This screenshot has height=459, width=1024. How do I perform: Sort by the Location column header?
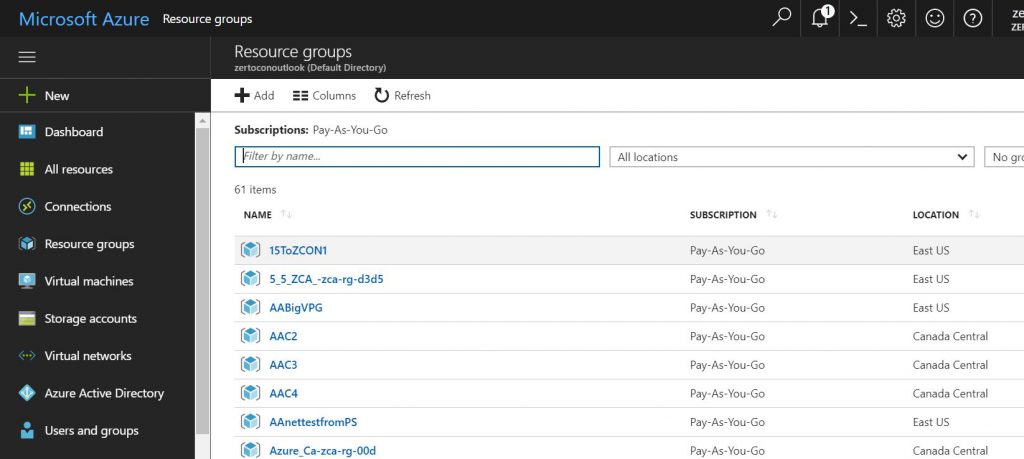coord(936,215)
